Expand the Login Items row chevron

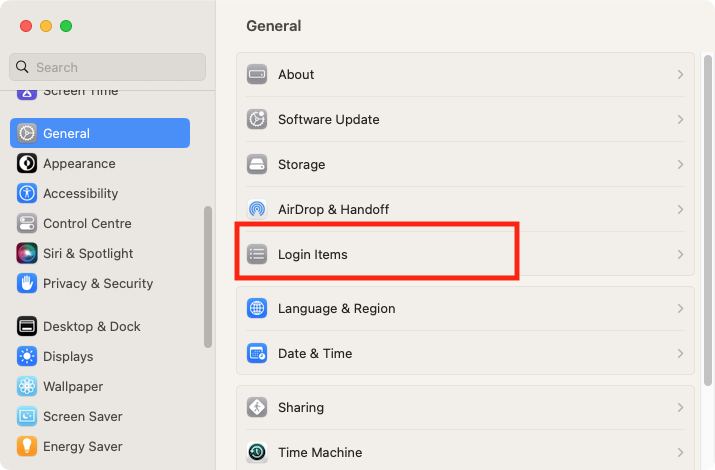click(680, 254)
